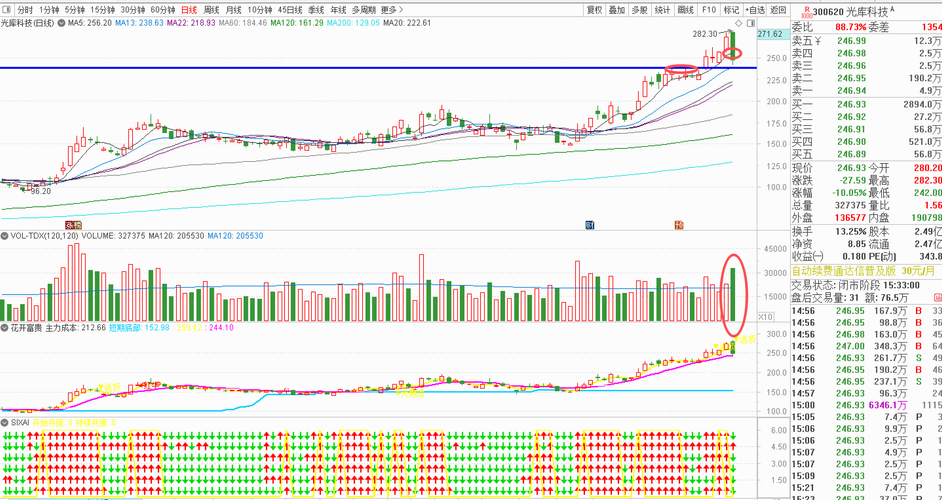942x500 pixels.
Task: Open the 多周期 multi-period view
Action: 364,10
